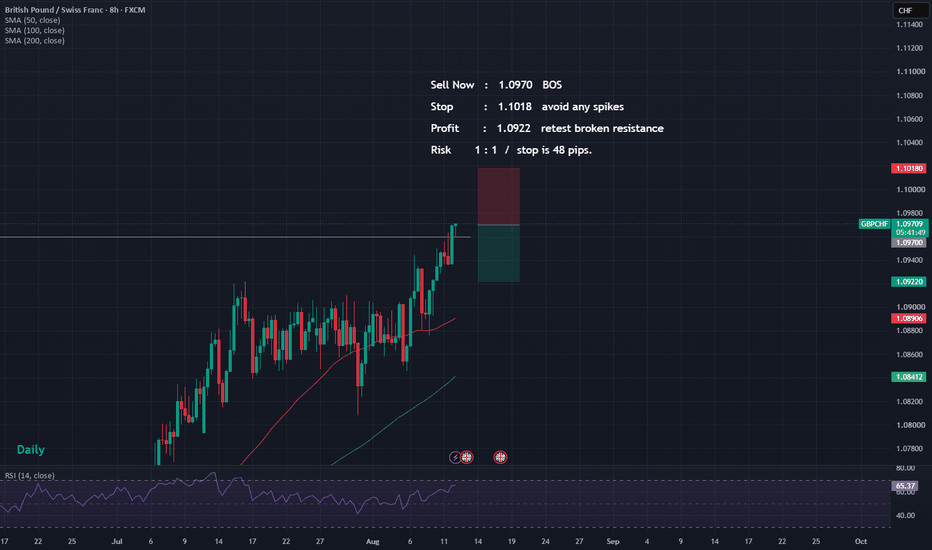Image resolution: width=932 pixels, height=550 pixels.
Task: Click the 'Oct' label on the time axis
Action: click(861, 542)
